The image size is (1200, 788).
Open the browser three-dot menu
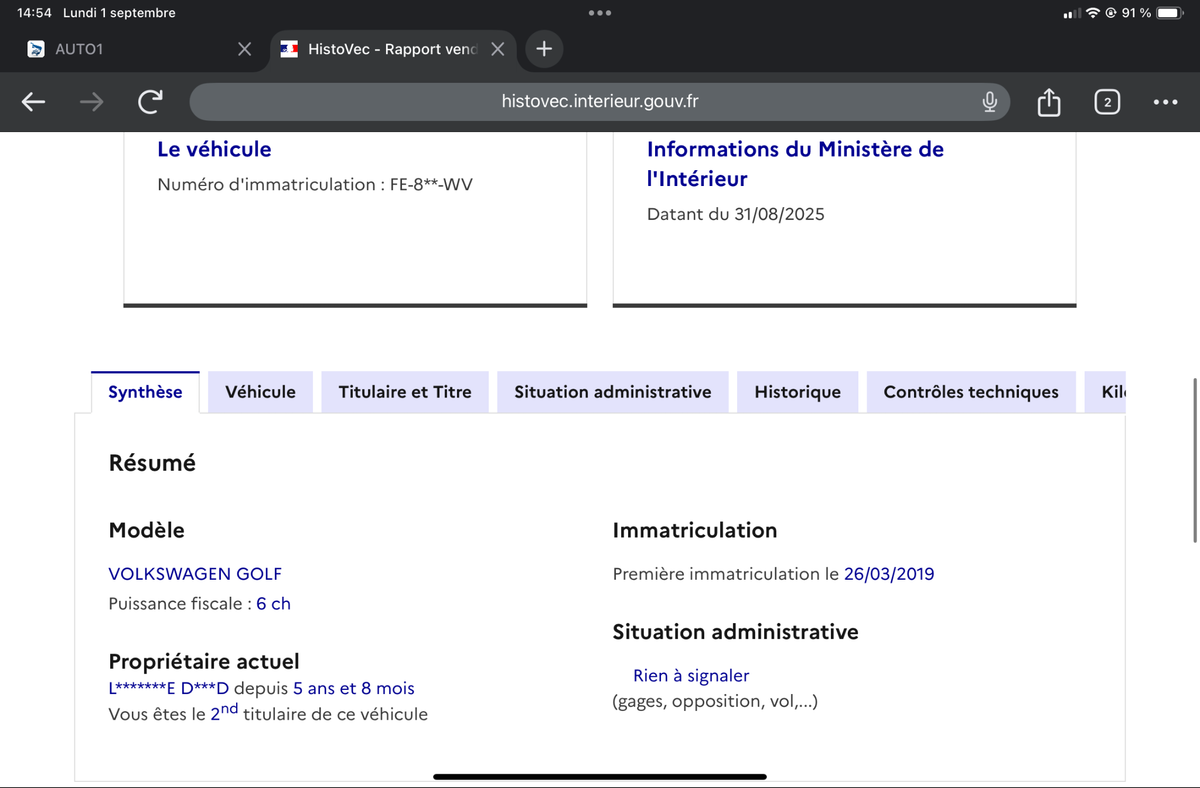[1165, 102]
